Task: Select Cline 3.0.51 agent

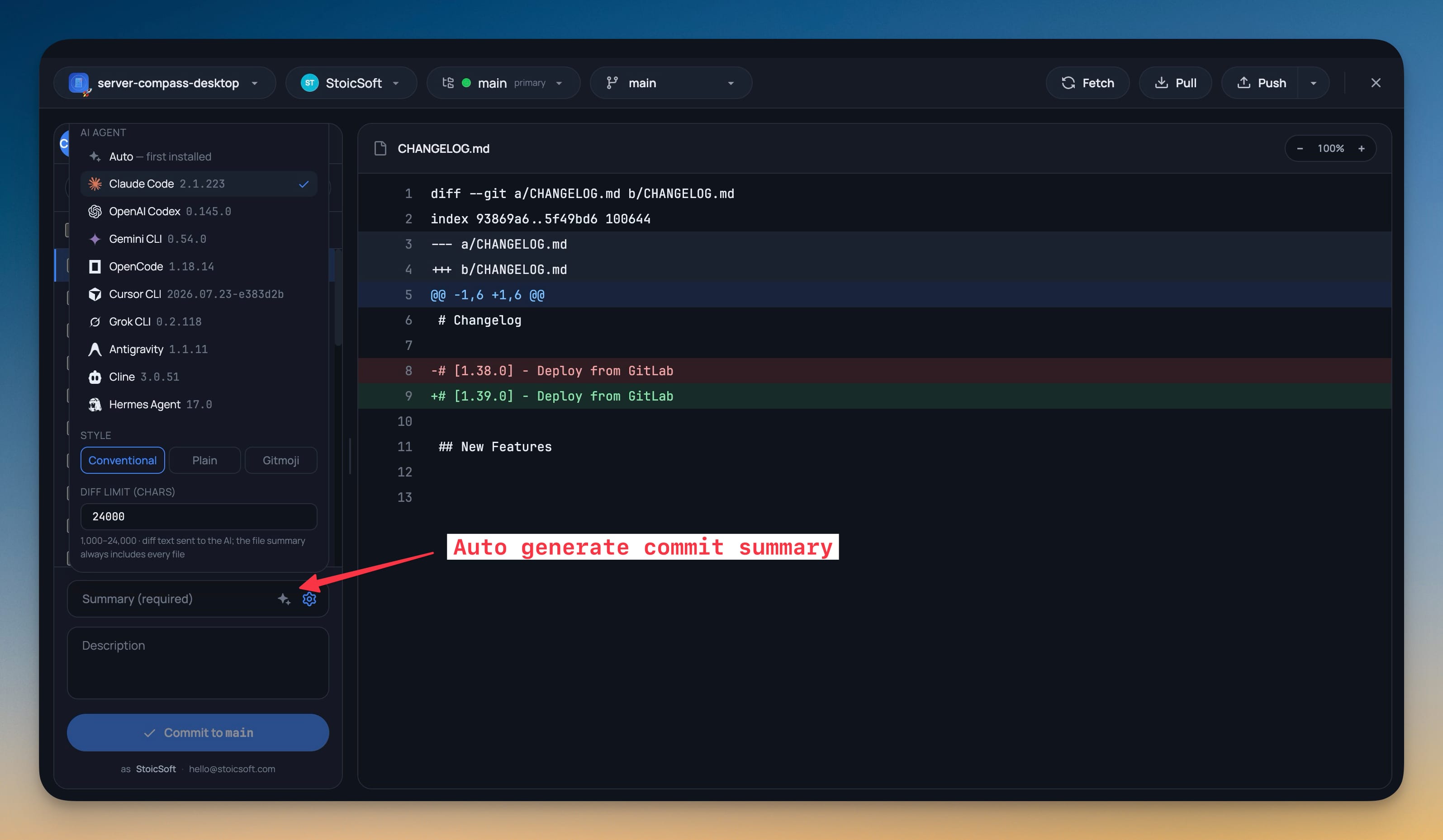Action: tap(199, 377)
